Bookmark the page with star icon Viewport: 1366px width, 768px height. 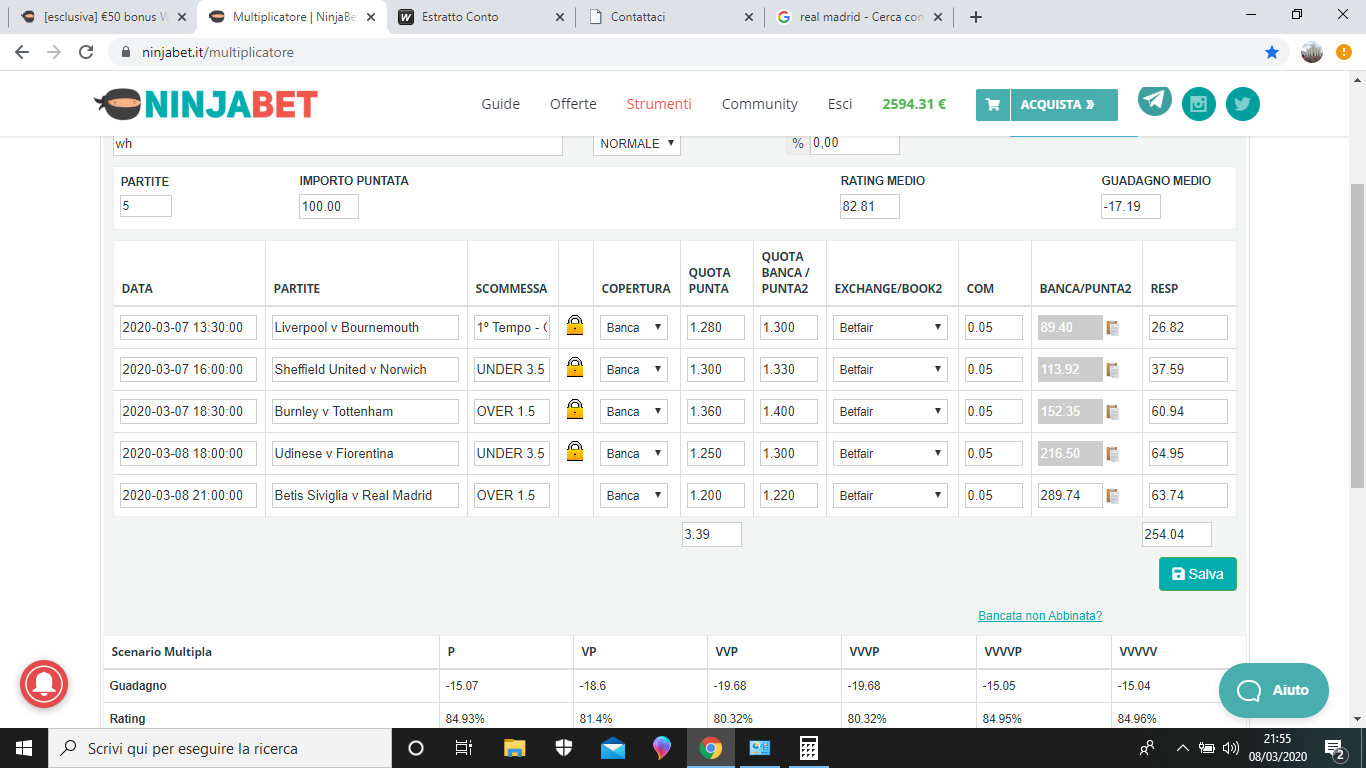pyautogui.click(x=1272, y=52)
